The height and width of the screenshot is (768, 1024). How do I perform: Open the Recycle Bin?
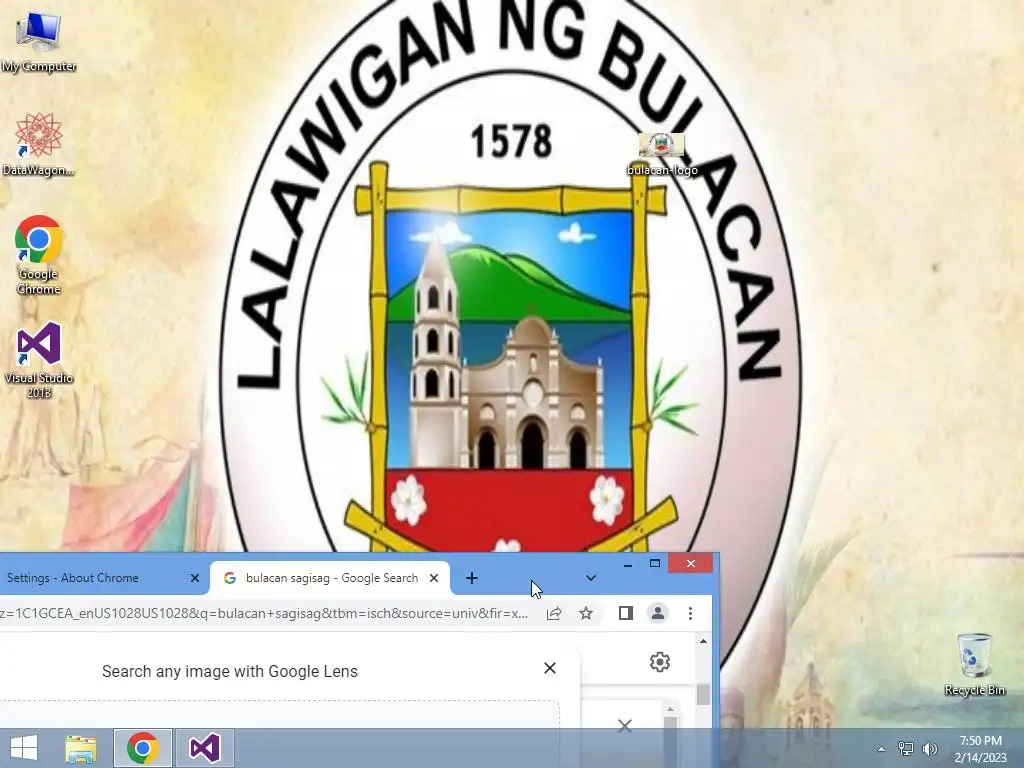pos(974,664)
